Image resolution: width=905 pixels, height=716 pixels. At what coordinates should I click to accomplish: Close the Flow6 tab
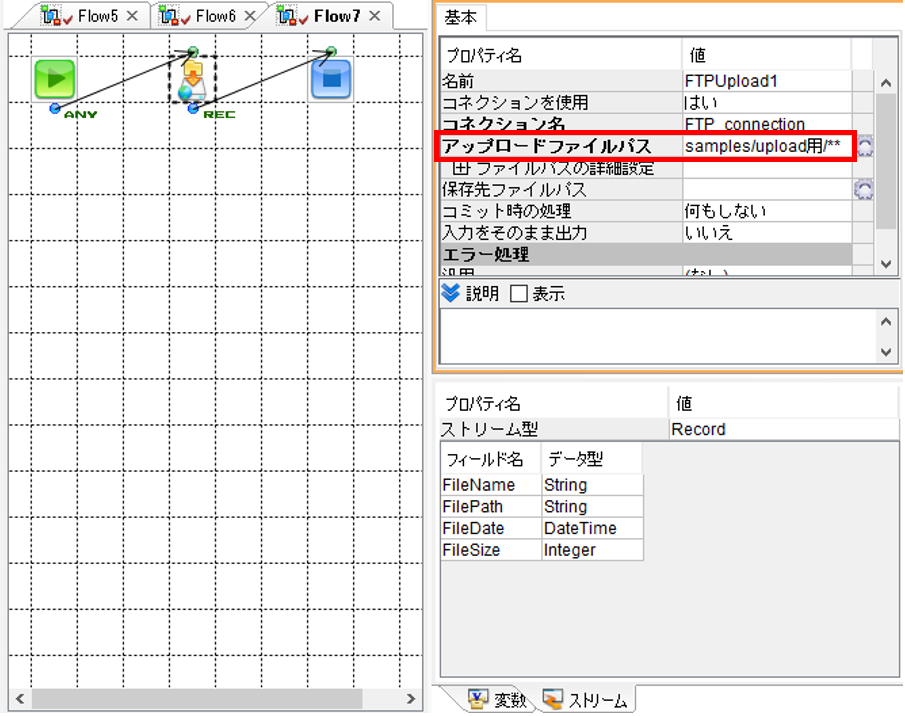coord(250,16)
